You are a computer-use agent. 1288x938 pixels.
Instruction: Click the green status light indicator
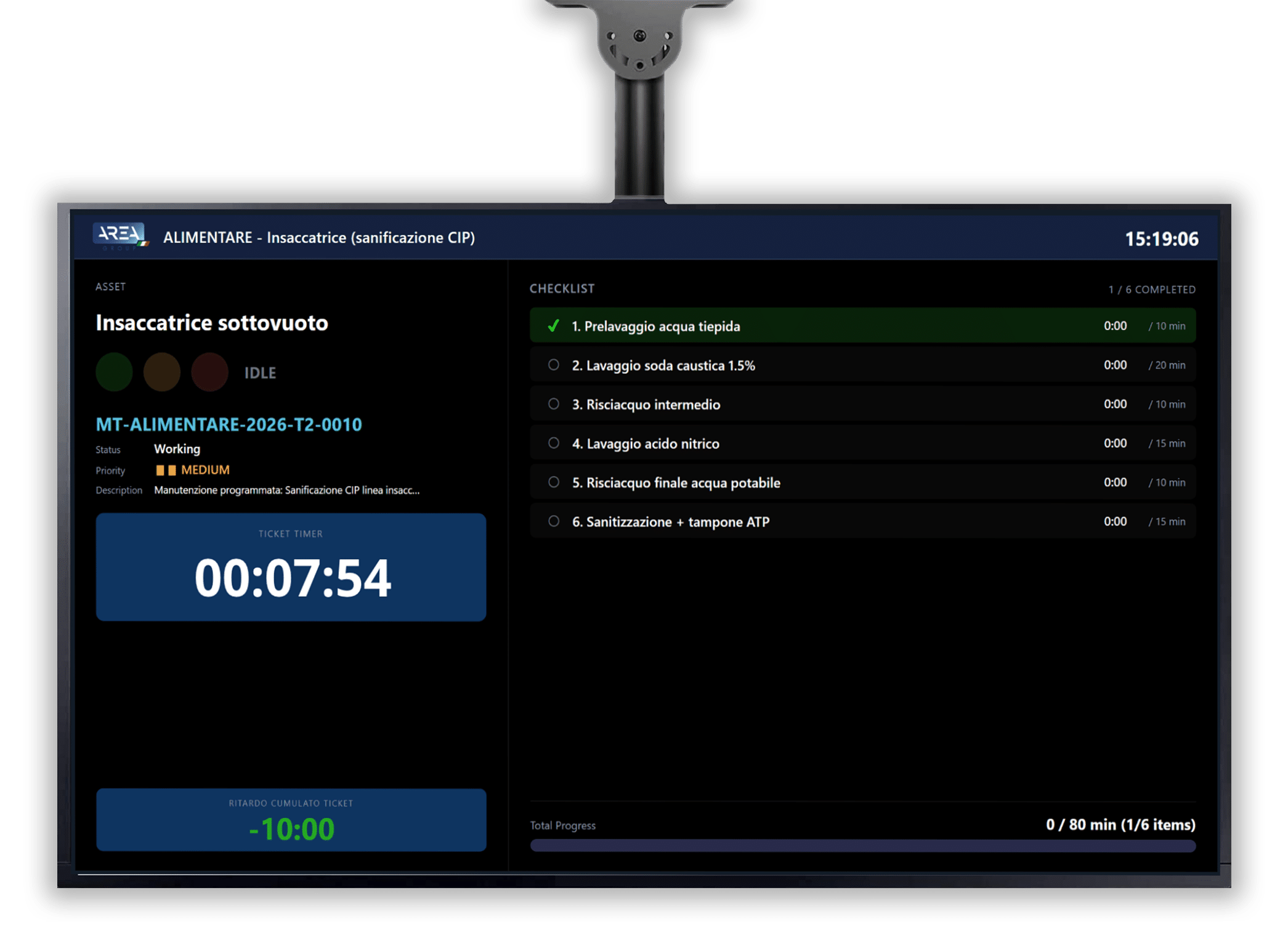point(114,372)
